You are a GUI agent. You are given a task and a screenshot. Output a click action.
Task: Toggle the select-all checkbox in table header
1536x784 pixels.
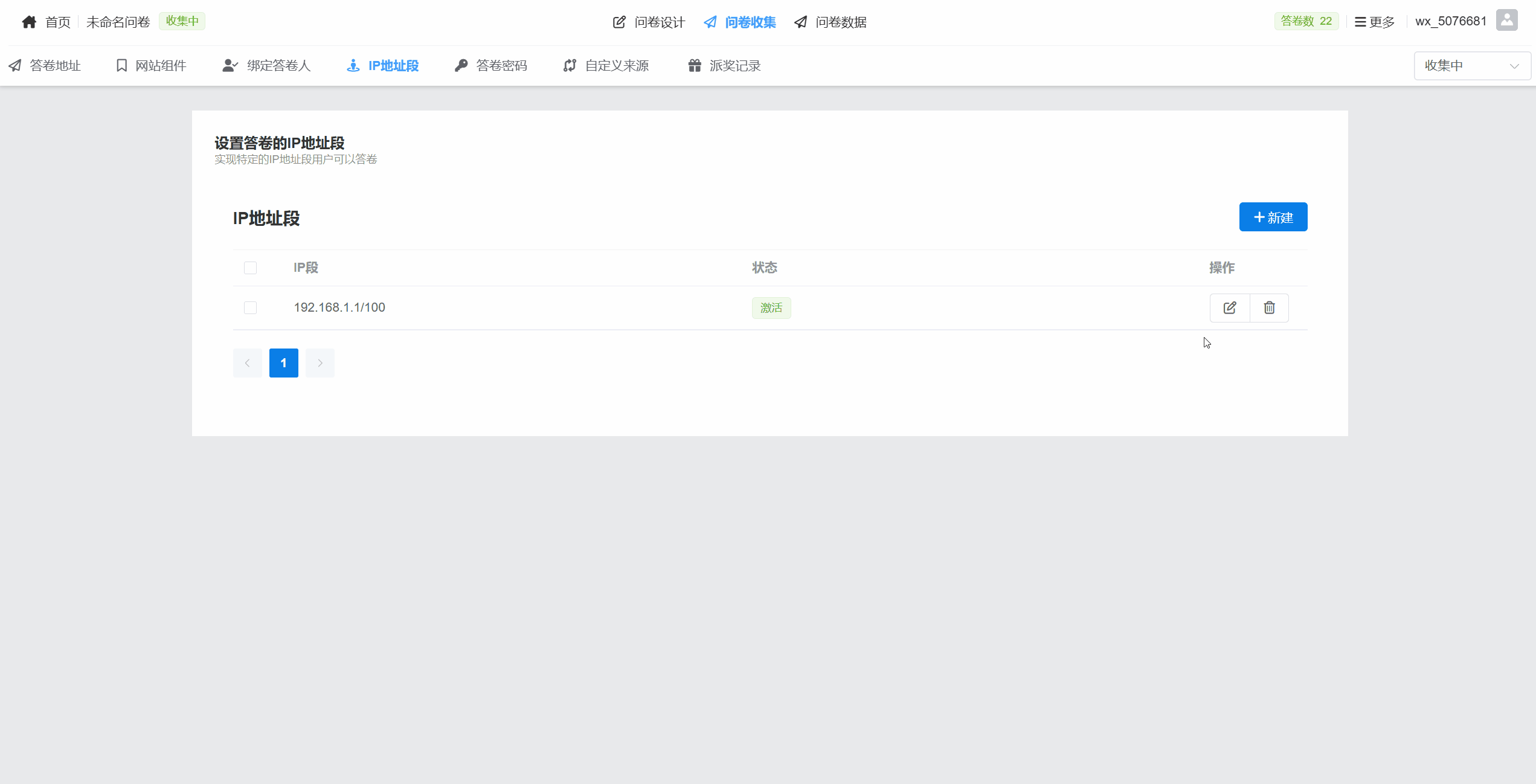pyautogui.click(x=250, y=268)
